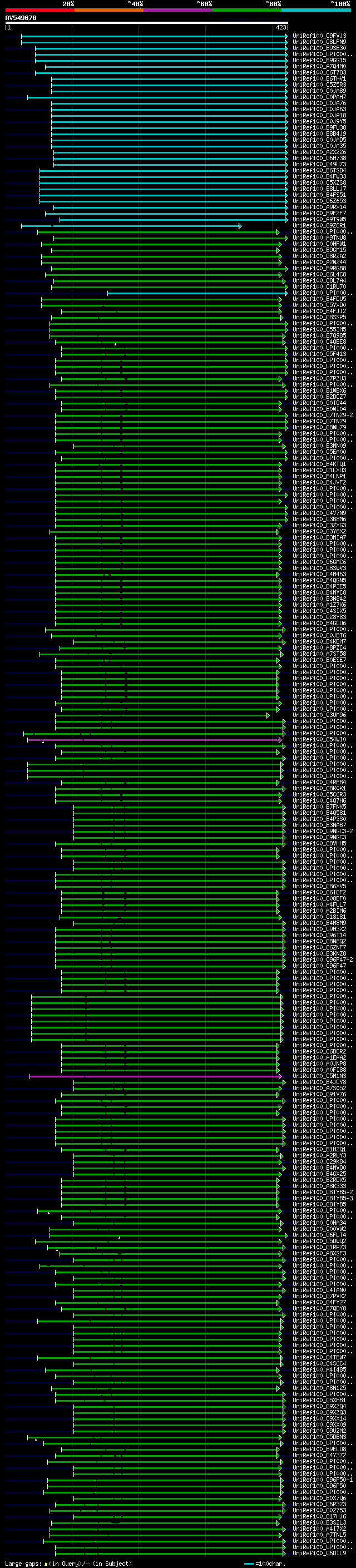Click the cyan ~100% identity legend segment
Screen dimensions: 356x1568
tap(317, 10)
